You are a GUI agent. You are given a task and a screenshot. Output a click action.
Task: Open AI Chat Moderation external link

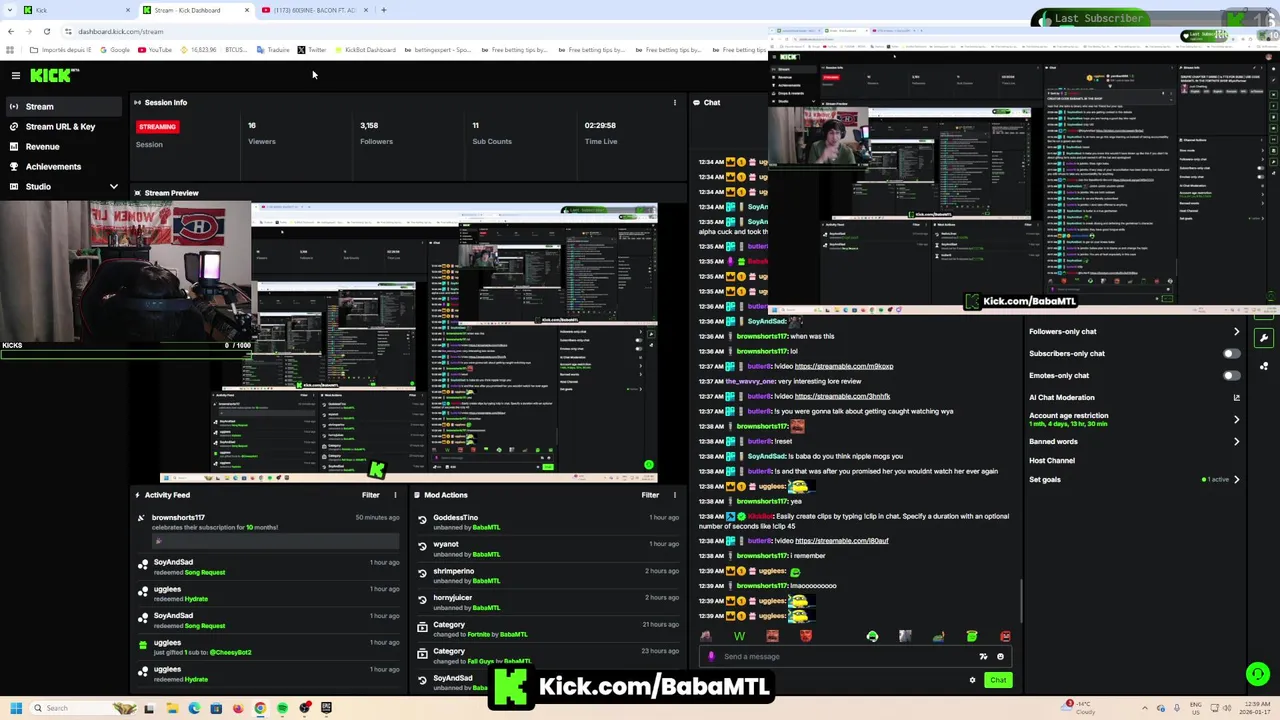point(1236,397)
